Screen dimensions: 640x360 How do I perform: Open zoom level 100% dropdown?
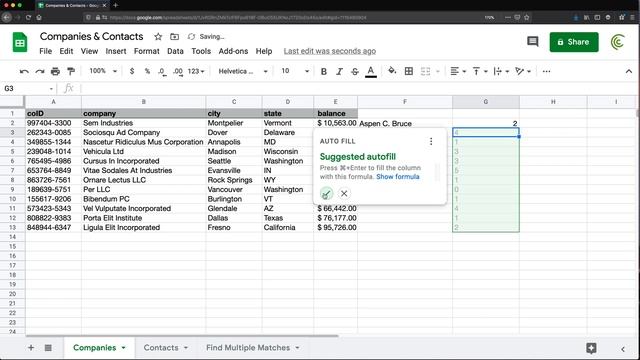103,71
